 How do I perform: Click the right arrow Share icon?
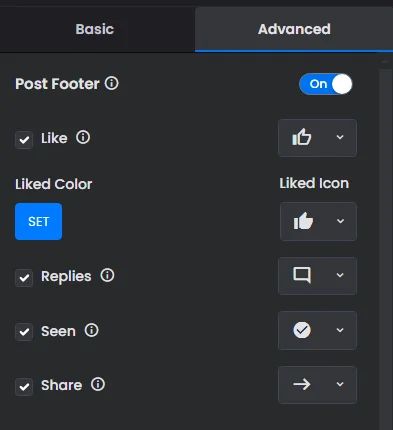pos(302,384)
